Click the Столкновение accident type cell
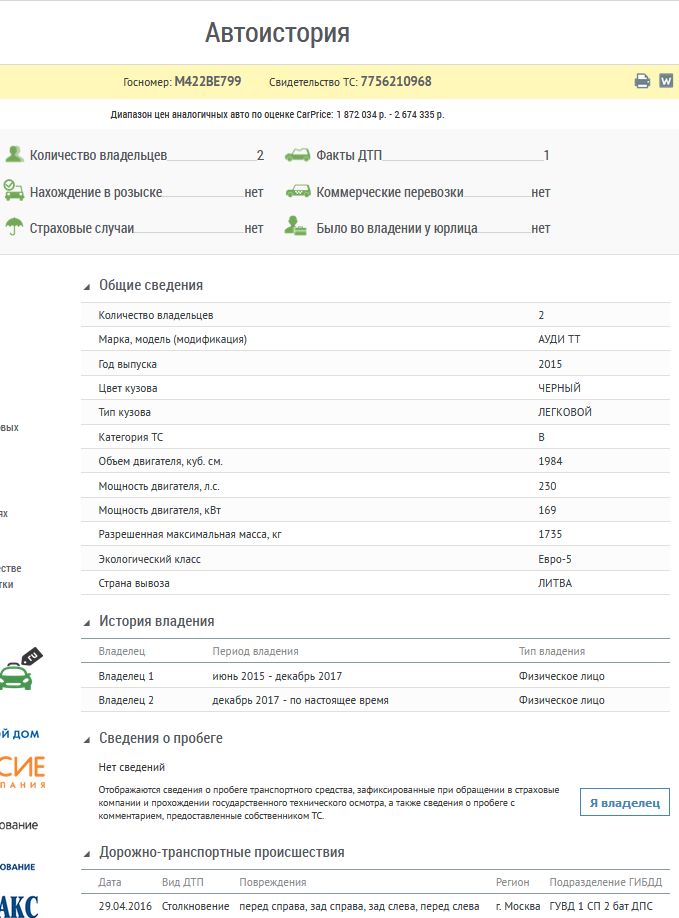 click(196, 906)
